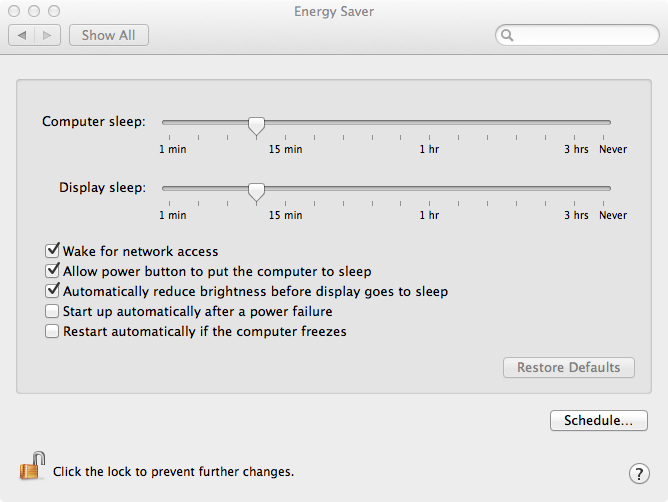Click the Computer sleep slider thumb
Viewport: 668px width, 502px height.
click(x=256, y=126)
